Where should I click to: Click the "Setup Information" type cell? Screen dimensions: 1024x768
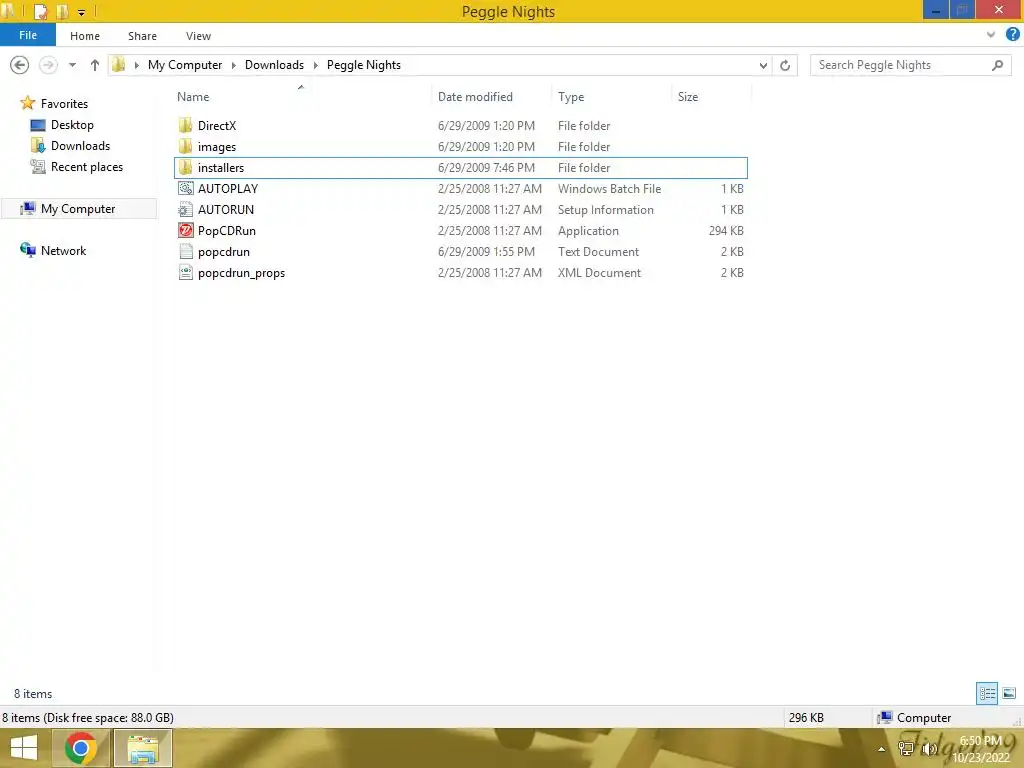(x=605, y=210)
